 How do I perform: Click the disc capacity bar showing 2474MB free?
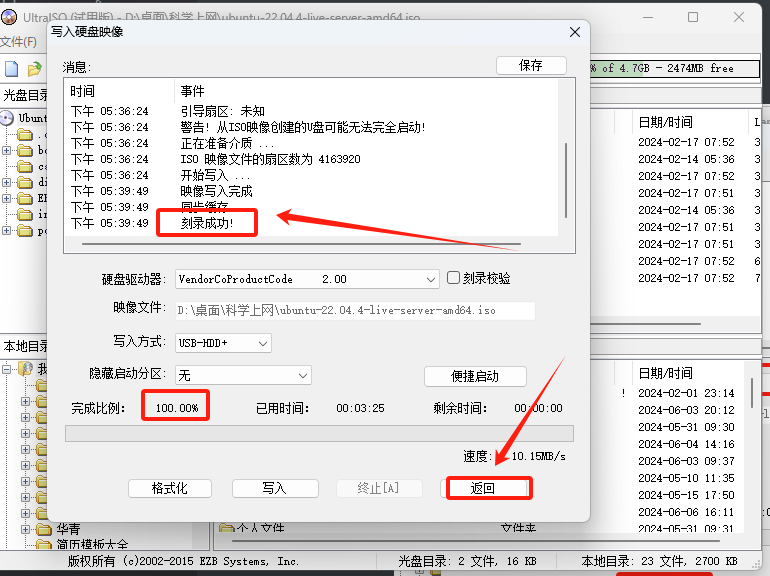pos(674,68)
